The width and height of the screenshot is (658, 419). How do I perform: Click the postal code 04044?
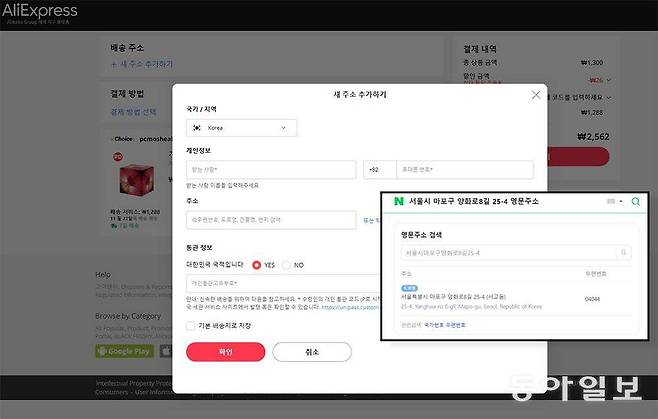[x=592, y=299]
